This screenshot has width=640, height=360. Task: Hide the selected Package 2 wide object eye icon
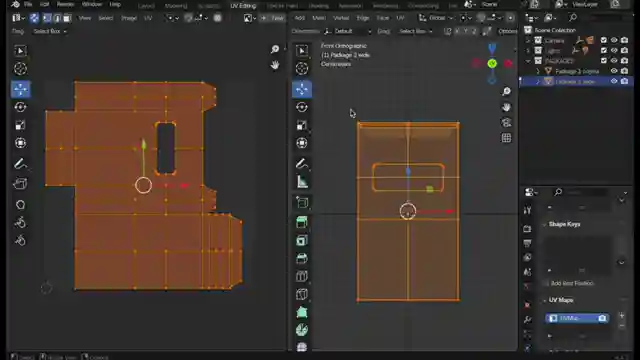pos(614,81)
